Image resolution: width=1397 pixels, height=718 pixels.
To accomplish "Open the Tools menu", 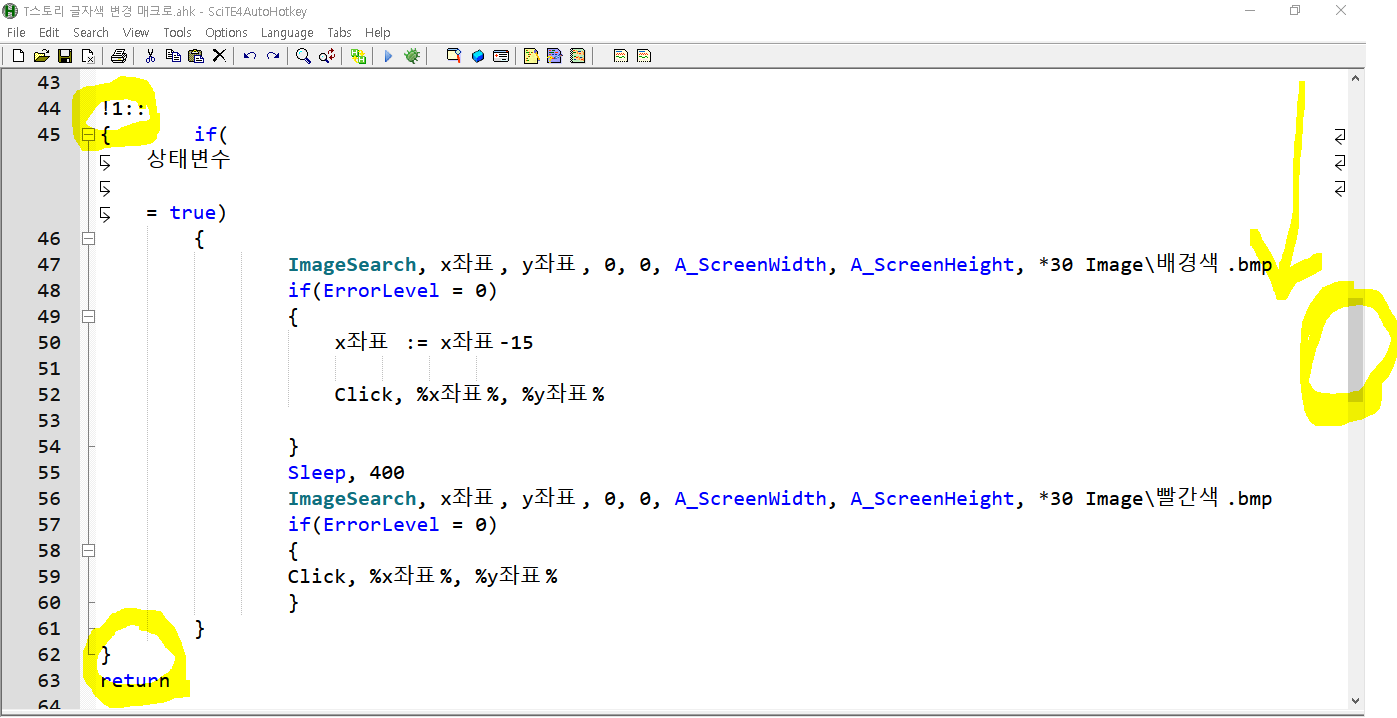I will click(x=177, y=33).
